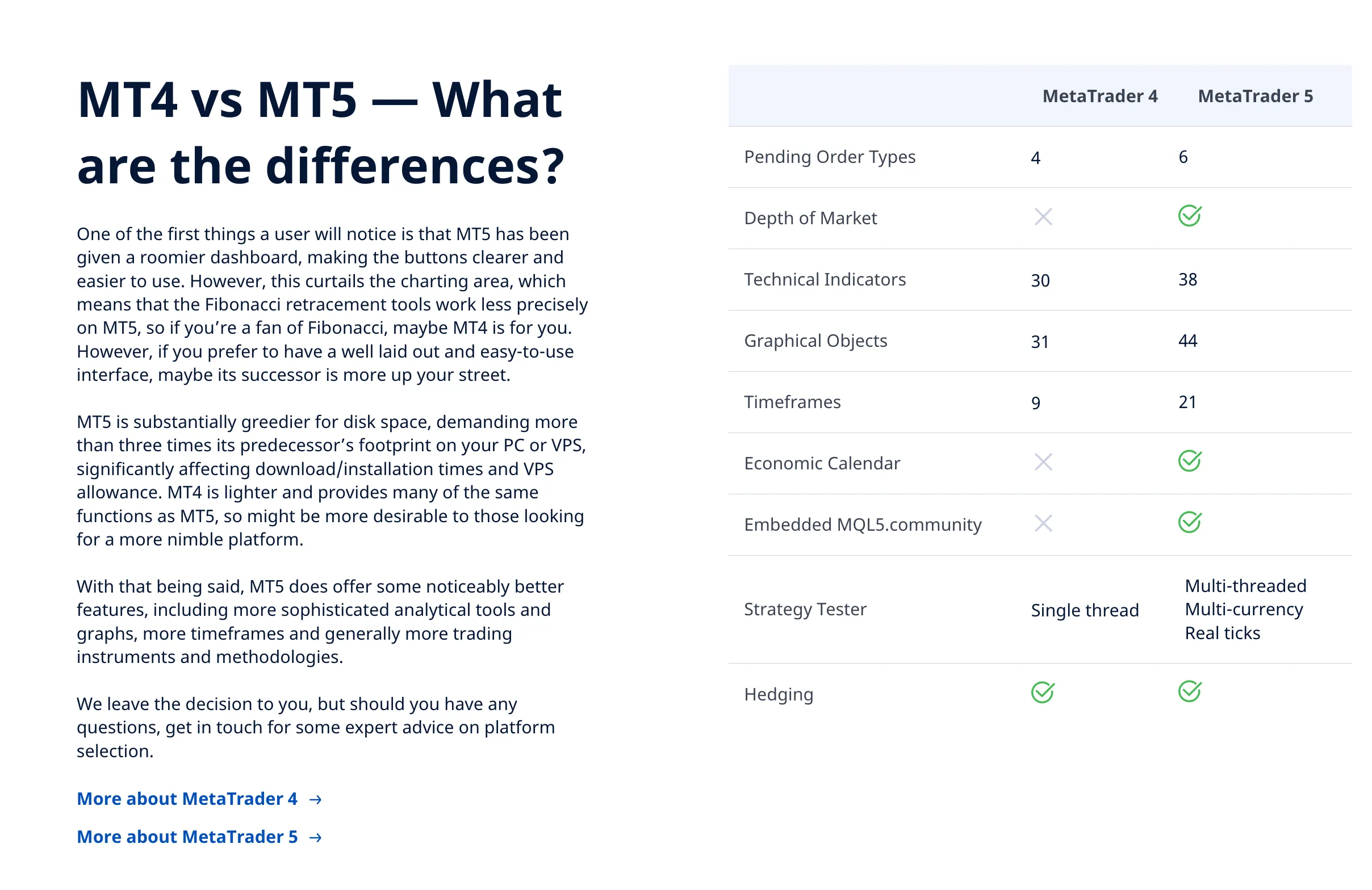Click the Technical Indicators row label
This screenshot has height=890, width=1372.
coord(825,279)
